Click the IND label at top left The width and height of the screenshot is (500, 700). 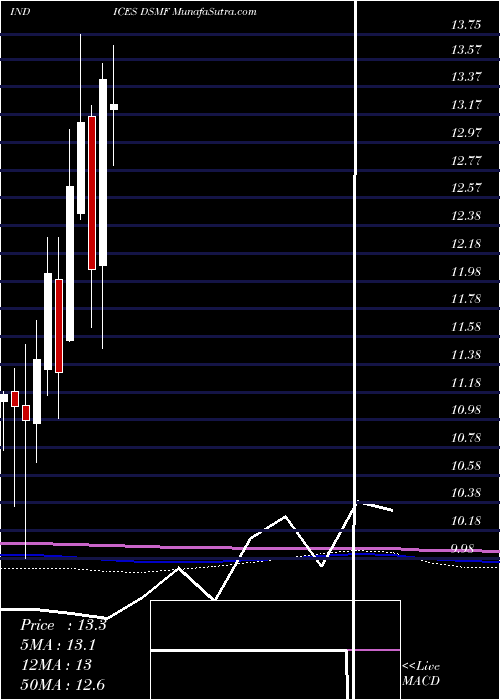[20, 12]
